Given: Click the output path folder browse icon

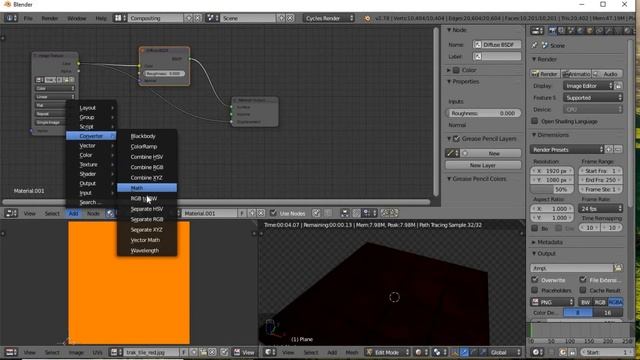Looking at the screenshot, I should coord(618,268).
